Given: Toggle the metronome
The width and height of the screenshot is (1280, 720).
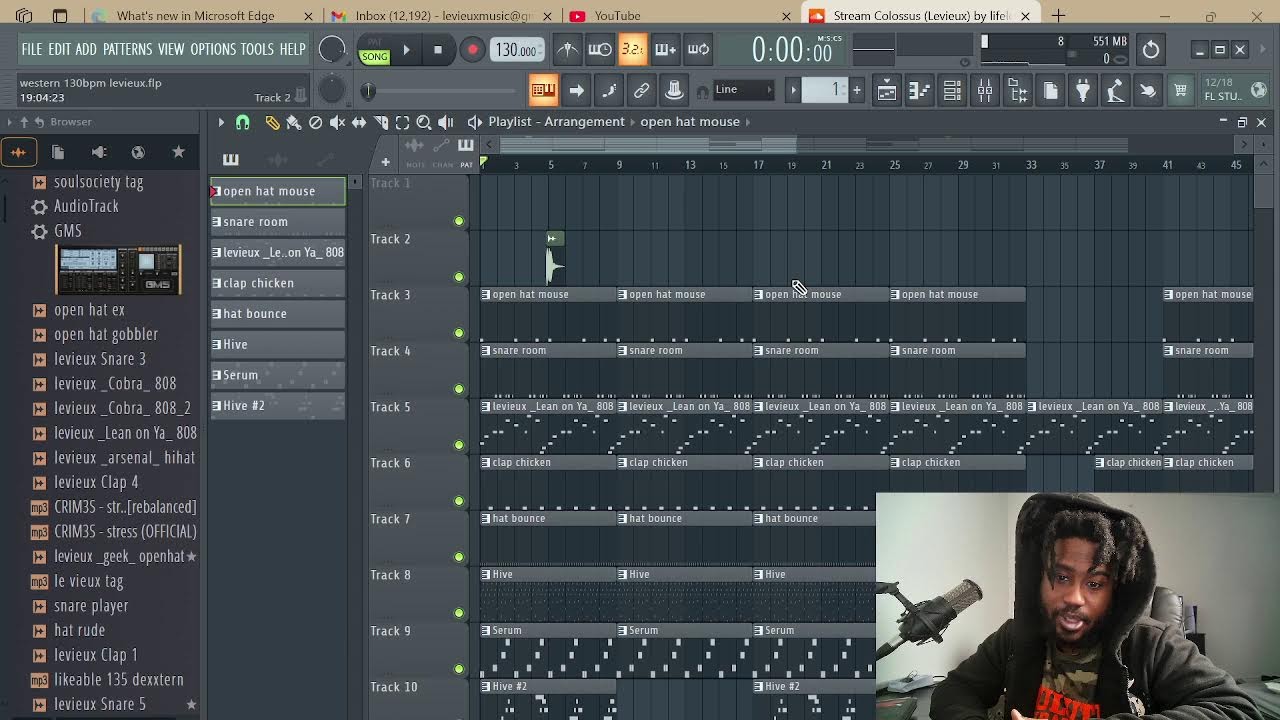Looking at the screenshot, I should (567, 50).
